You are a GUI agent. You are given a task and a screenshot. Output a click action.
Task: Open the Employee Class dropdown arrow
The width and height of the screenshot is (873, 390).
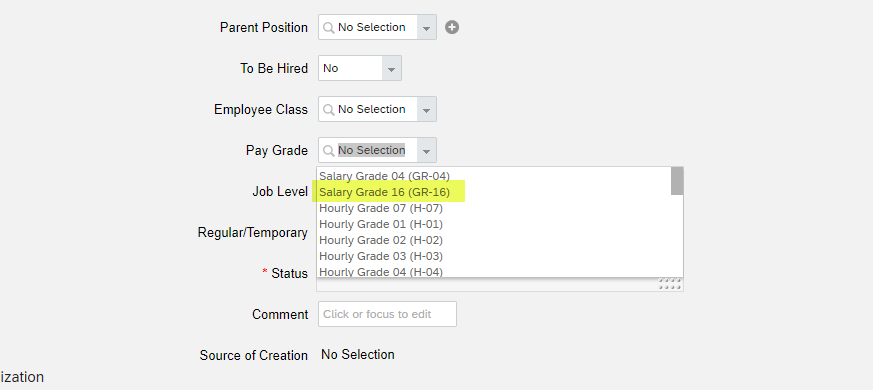click(426, 110)
